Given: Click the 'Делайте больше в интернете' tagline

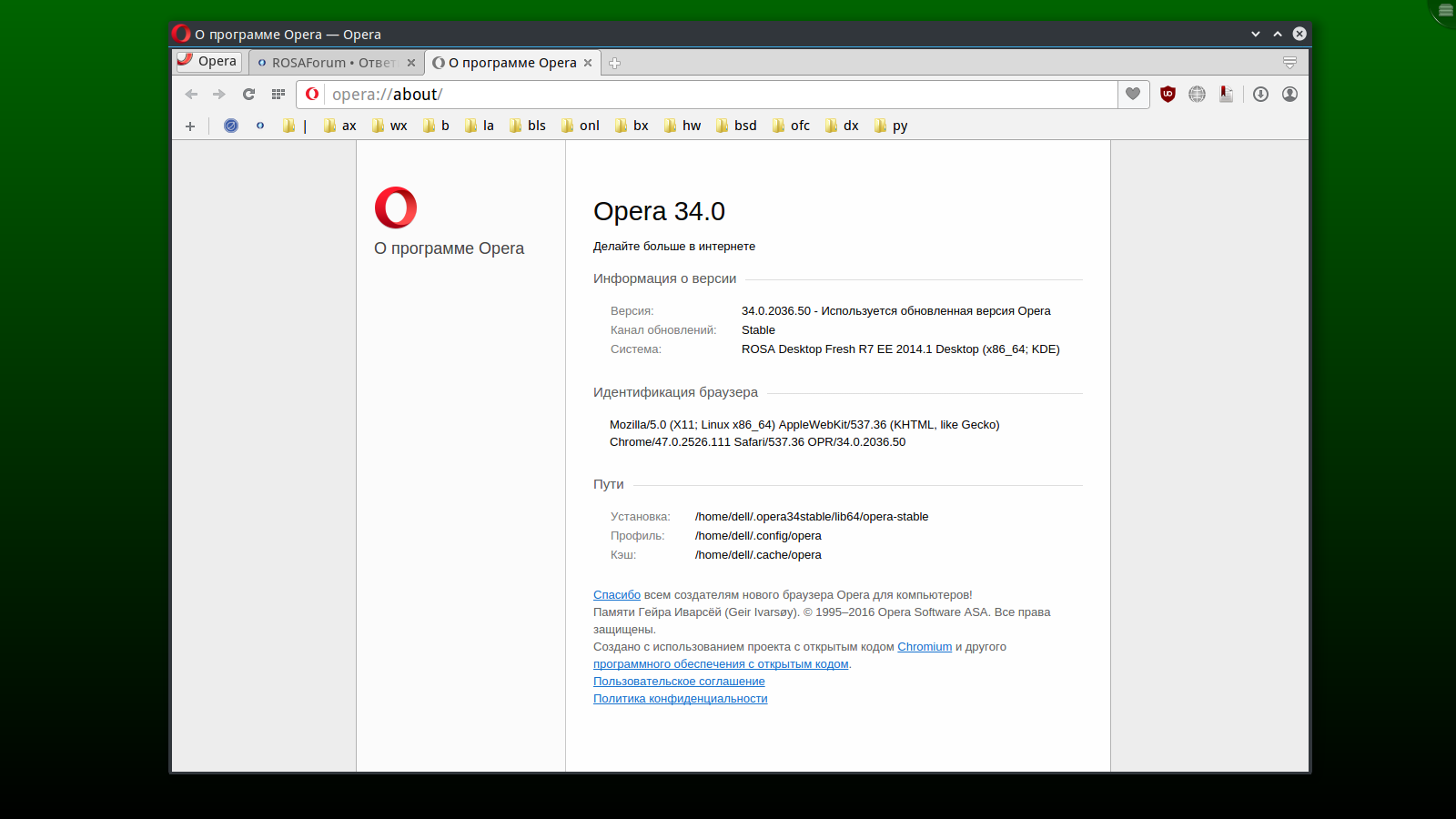Looking at the screenshot, I should coord(674,247).
